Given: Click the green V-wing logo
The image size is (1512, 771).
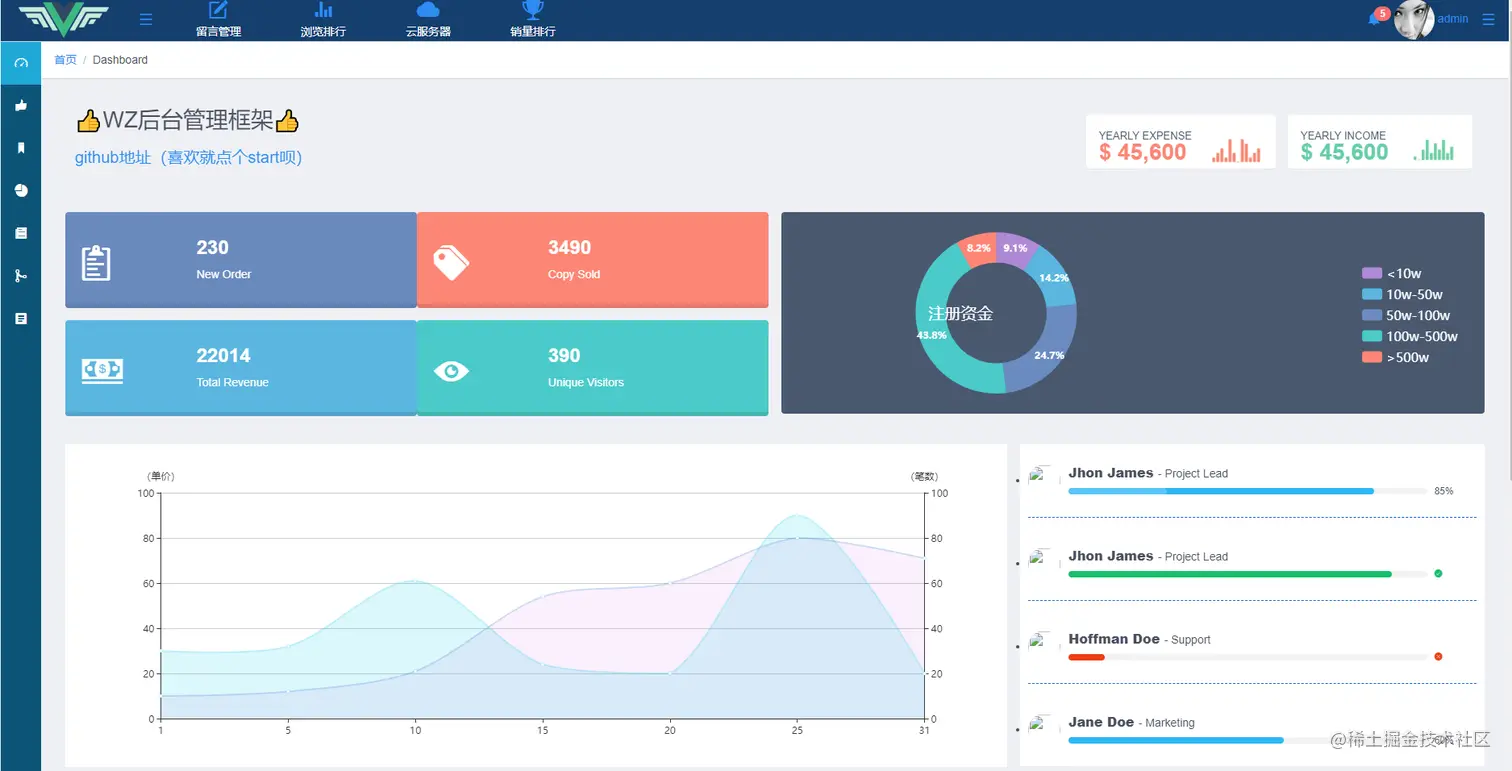Looking at the screenshot, I should coord(63,19).
